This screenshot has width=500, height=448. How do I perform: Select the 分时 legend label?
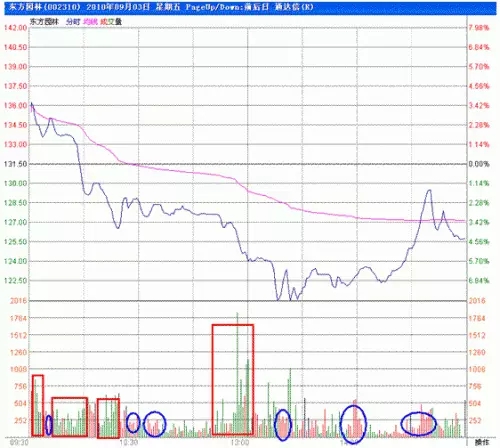click(73, 22)
